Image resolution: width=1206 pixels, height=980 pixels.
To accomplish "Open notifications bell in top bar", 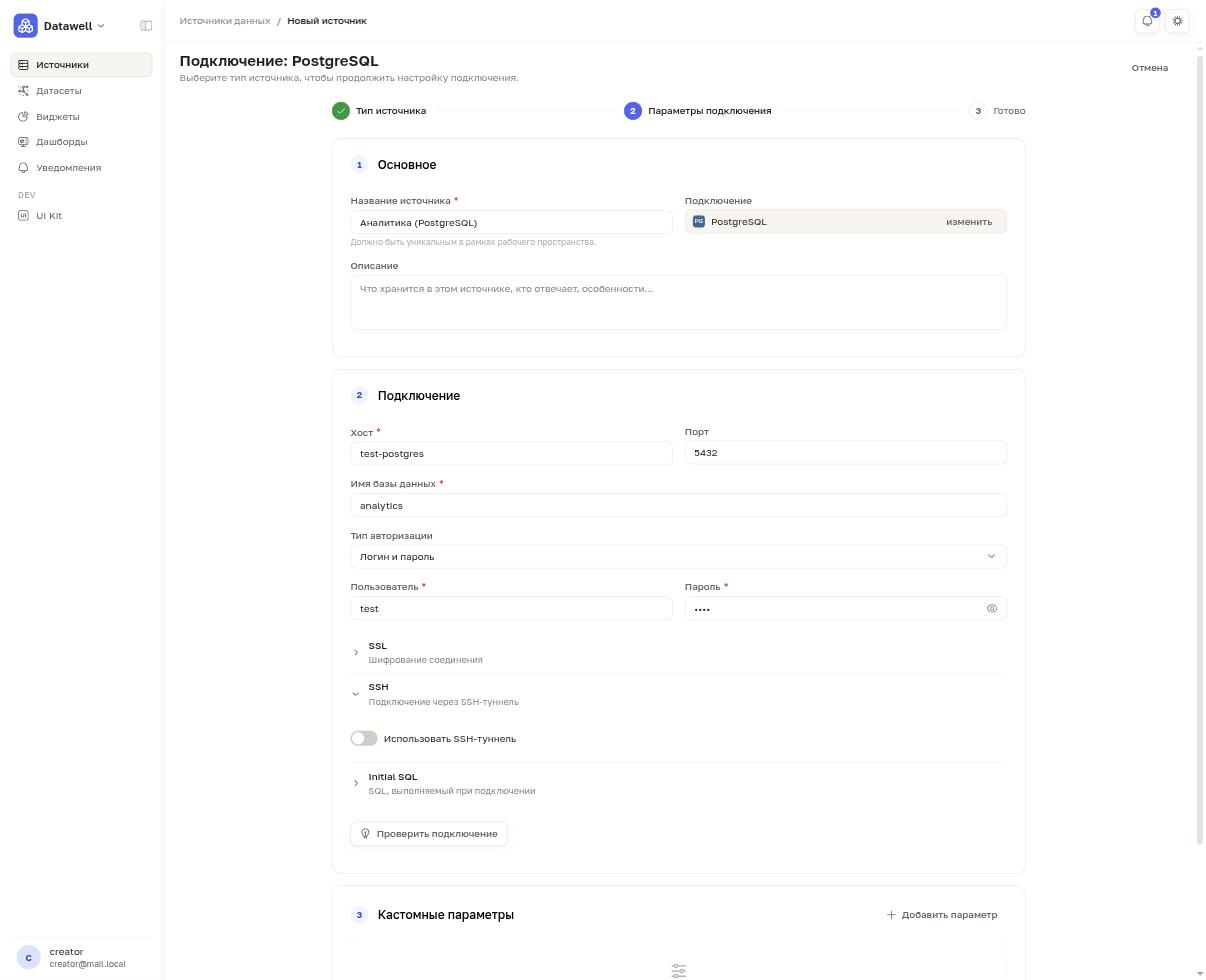I will [1147, 21].
